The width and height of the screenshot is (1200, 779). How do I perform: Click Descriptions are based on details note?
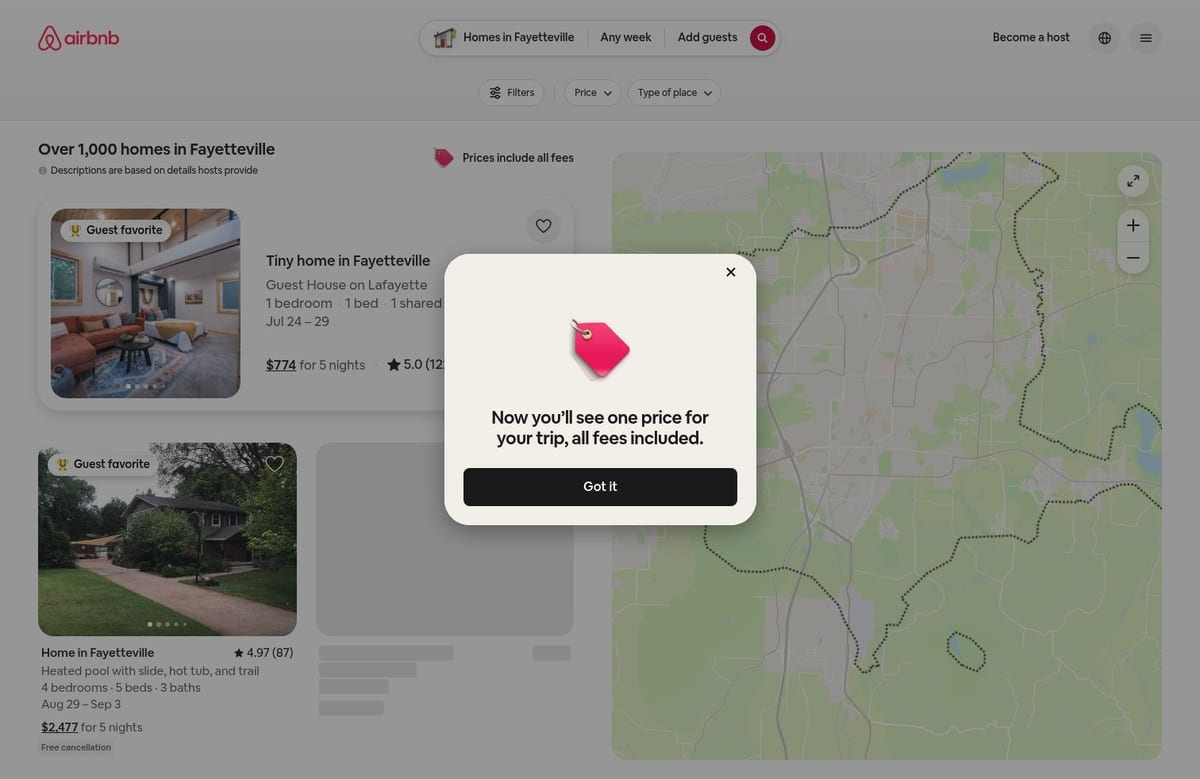click(154, 170)
